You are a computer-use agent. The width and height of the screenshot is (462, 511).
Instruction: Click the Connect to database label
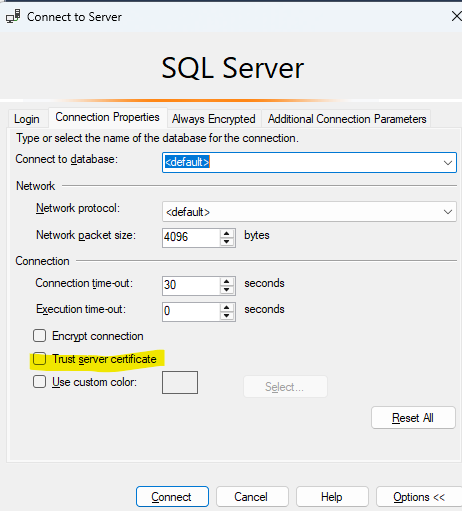(67, 159)
